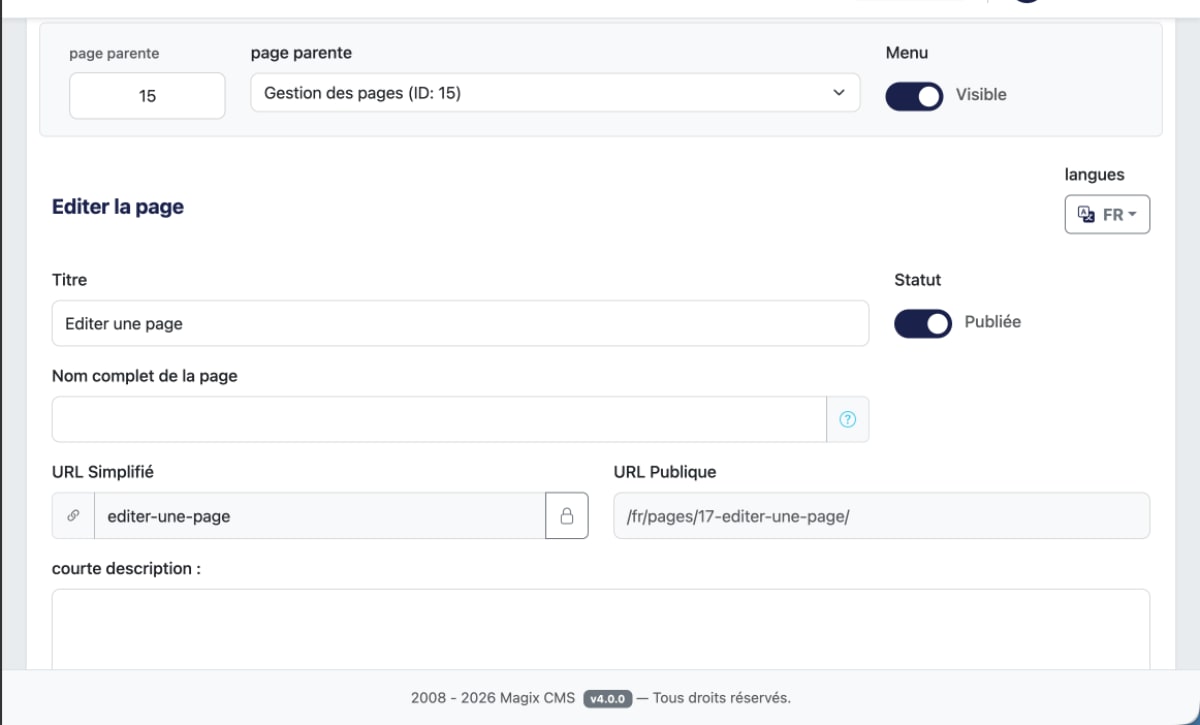Click the Nom complet de la page field

coord(439,420)
